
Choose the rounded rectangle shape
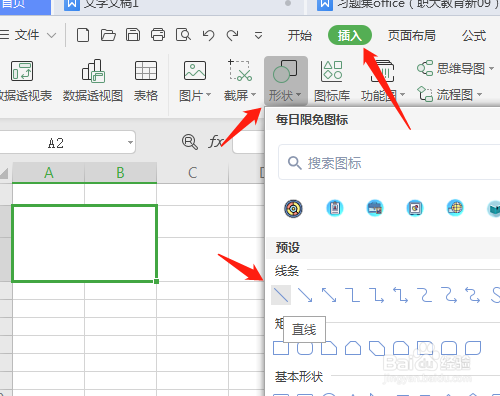305,348
